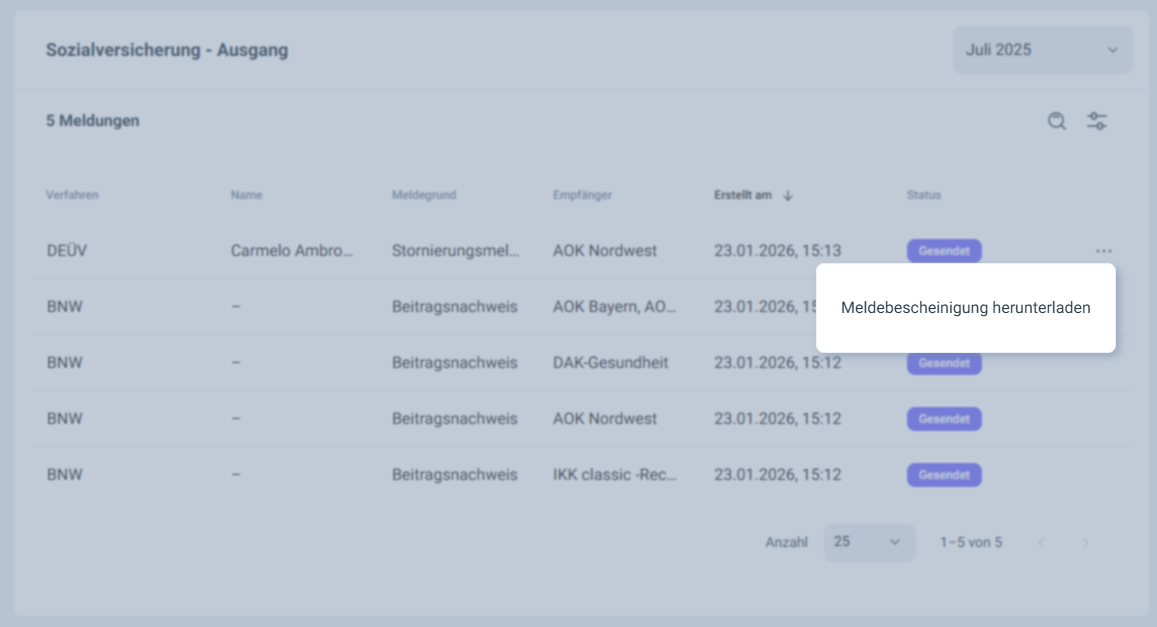The width and height of the screenshot is (1157, 627).
Task: Select the IKK classic recipient row
Action: [x=614, y=475]
